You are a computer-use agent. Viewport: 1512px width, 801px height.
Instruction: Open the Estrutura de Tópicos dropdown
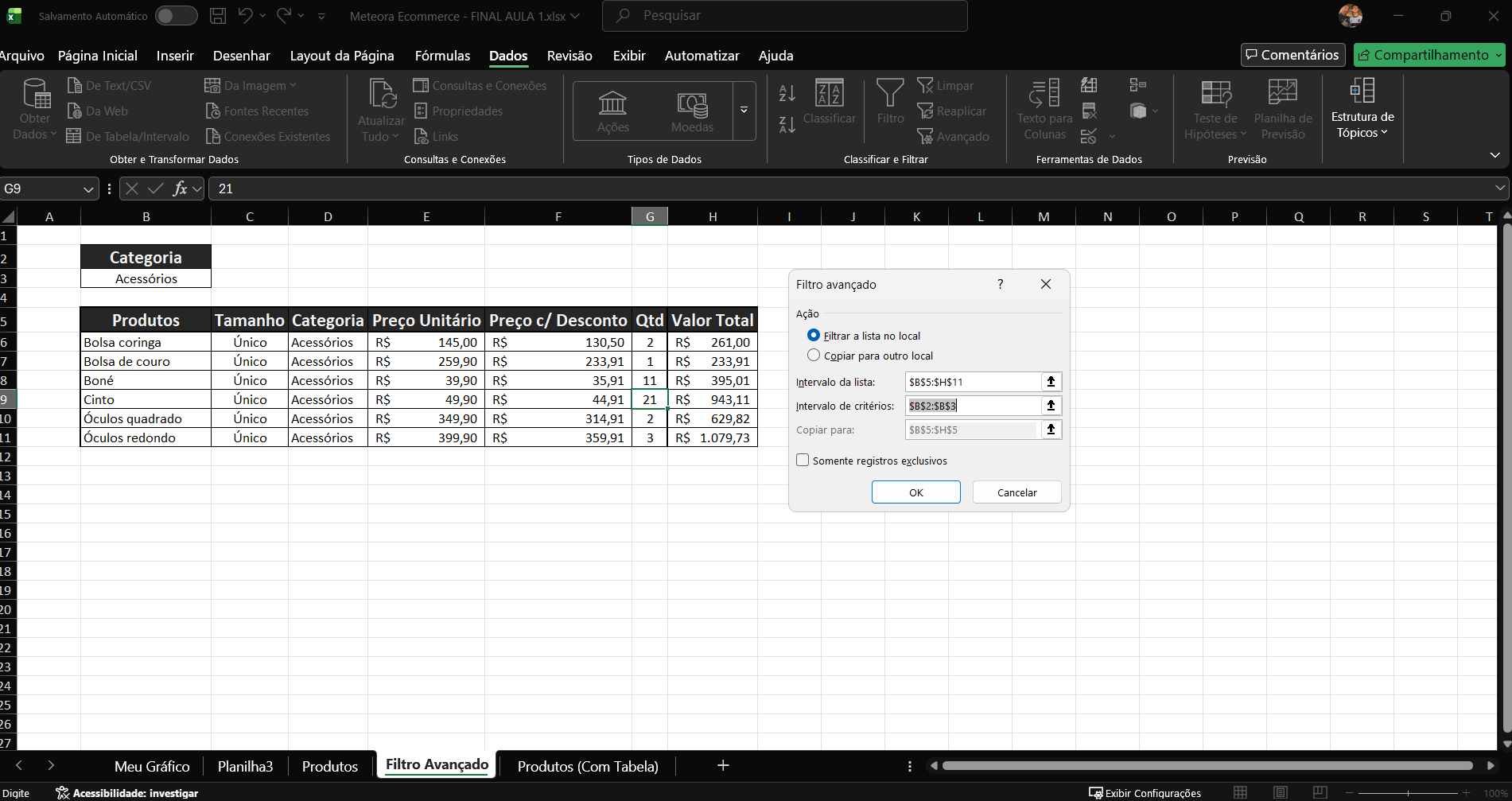[1362, 111]
